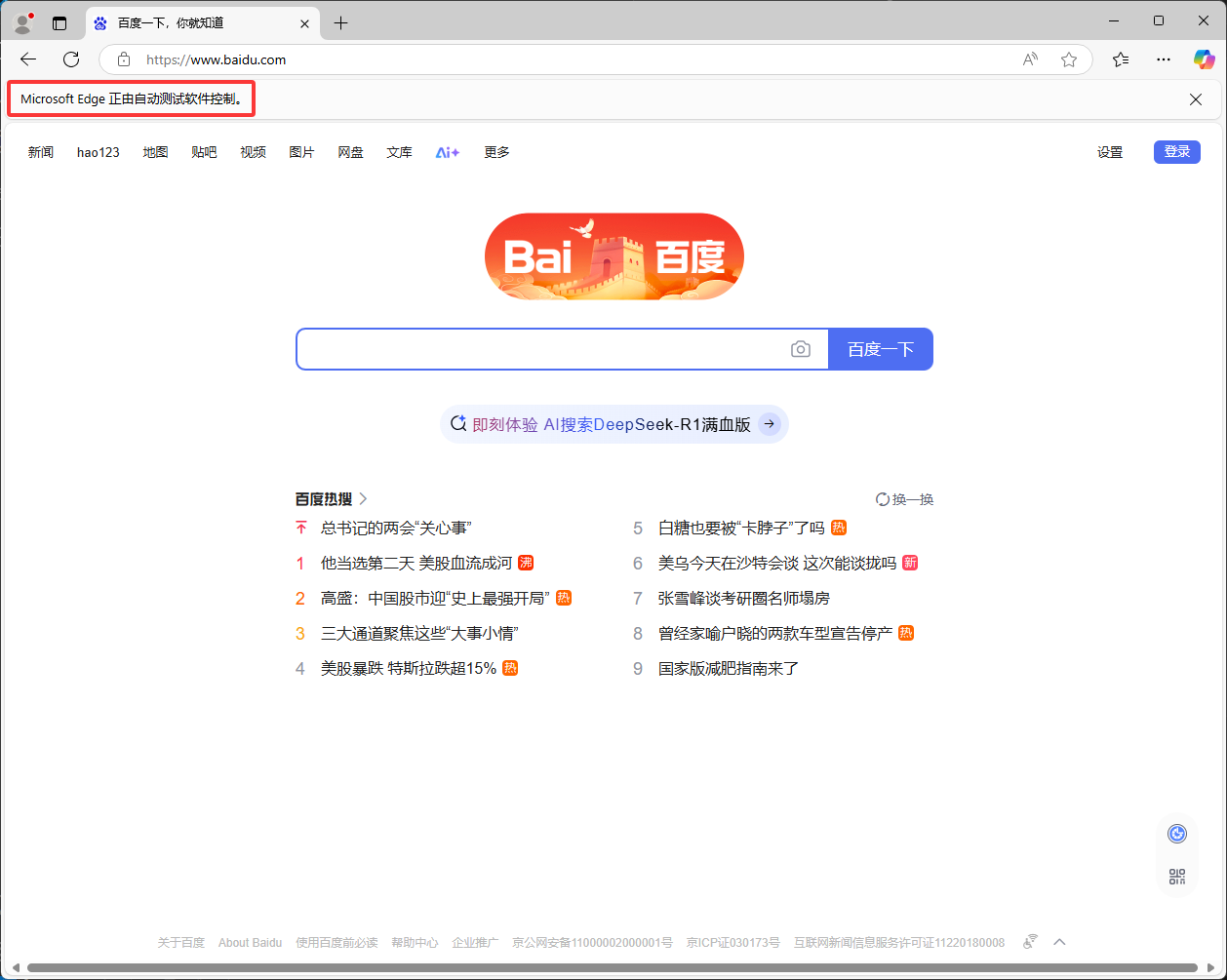
Task: Open hot search 张雪峰谈考研圈名师塌房
Action: (744, 598)
